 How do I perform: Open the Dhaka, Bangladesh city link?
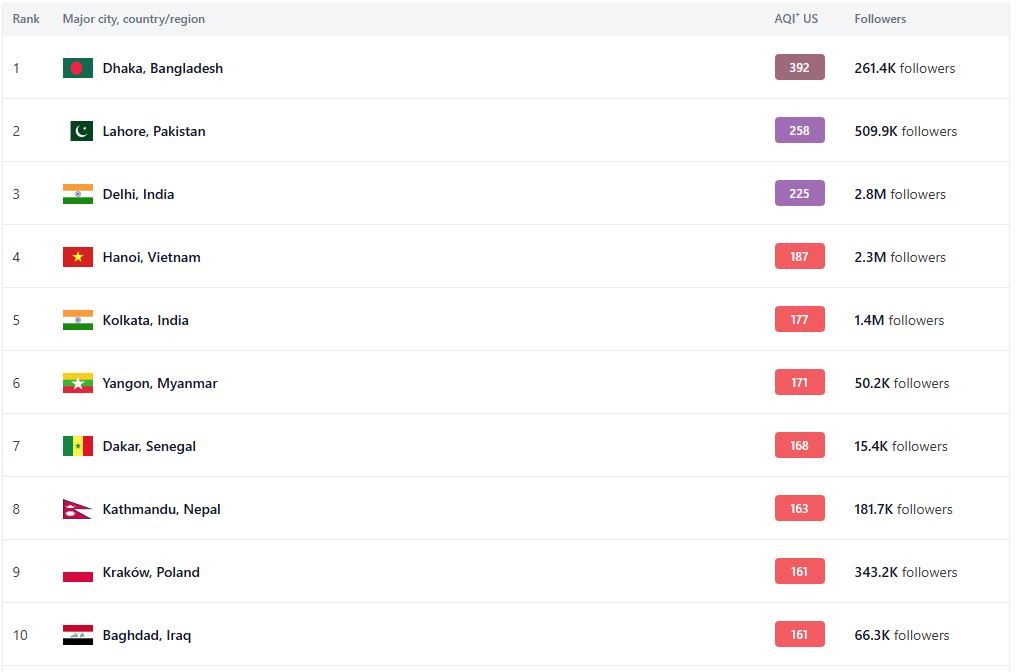click(162, 68)
